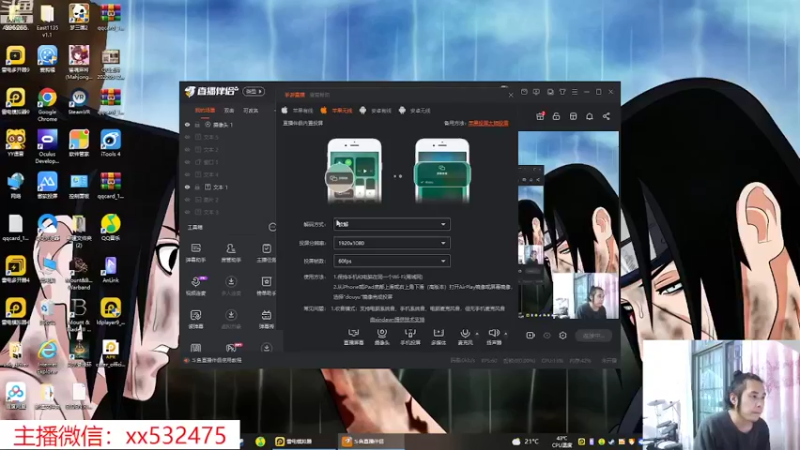This screenshot has width=800, height=450.
Task: Expand speaker options arrow
Action: [506, 334]
